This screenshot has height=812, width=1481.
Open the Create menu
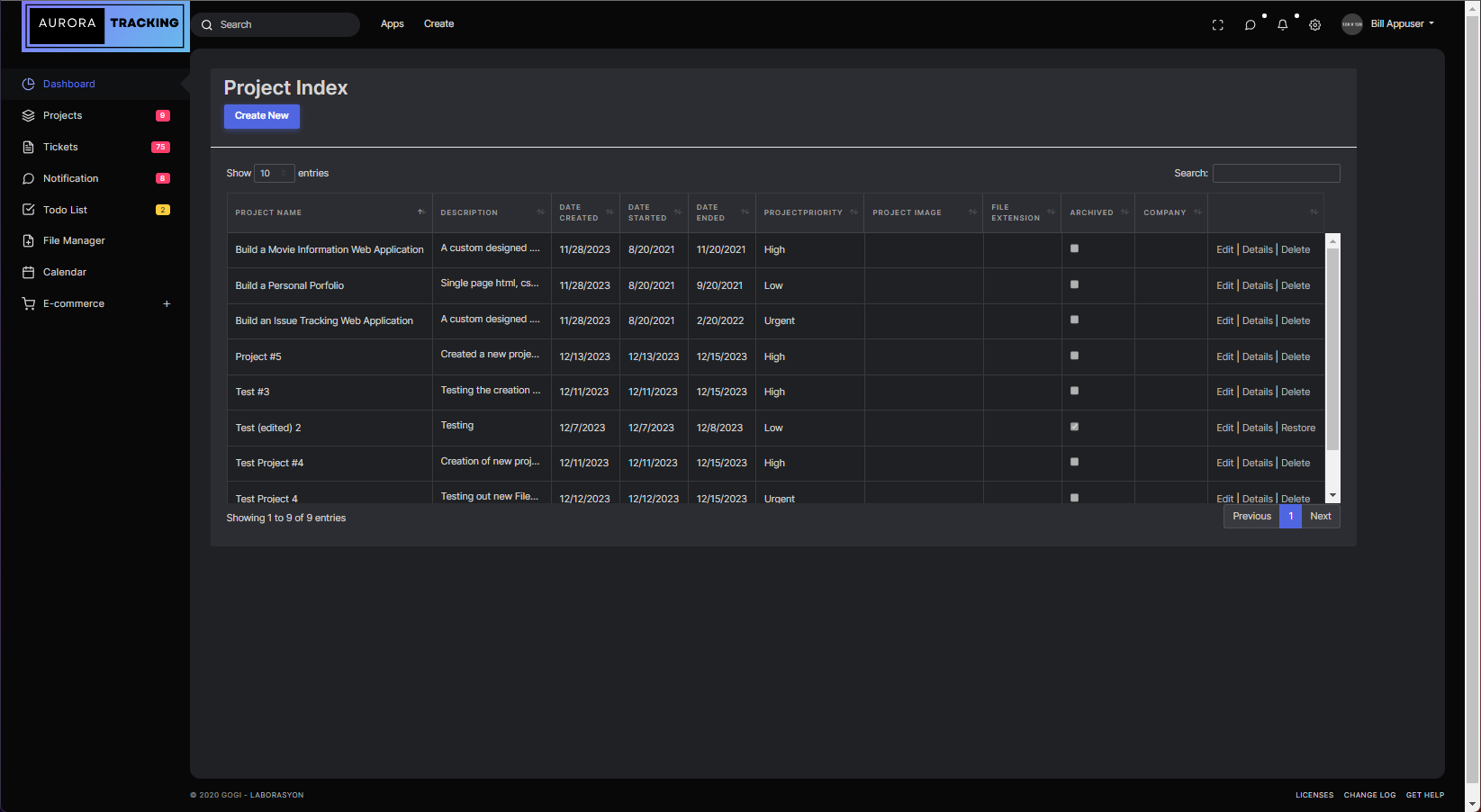point(438,24)
